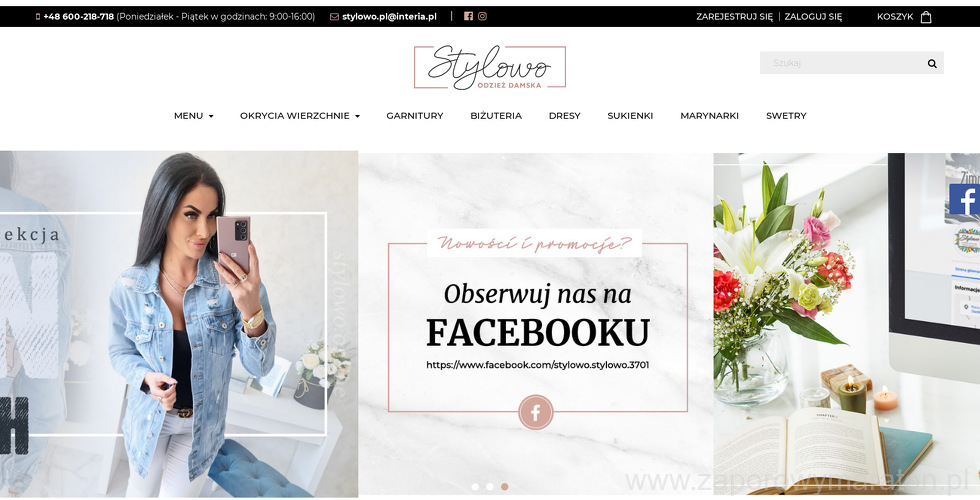Select the second slider dot
This screenshot has height=500, width=980.
(490, 486)
